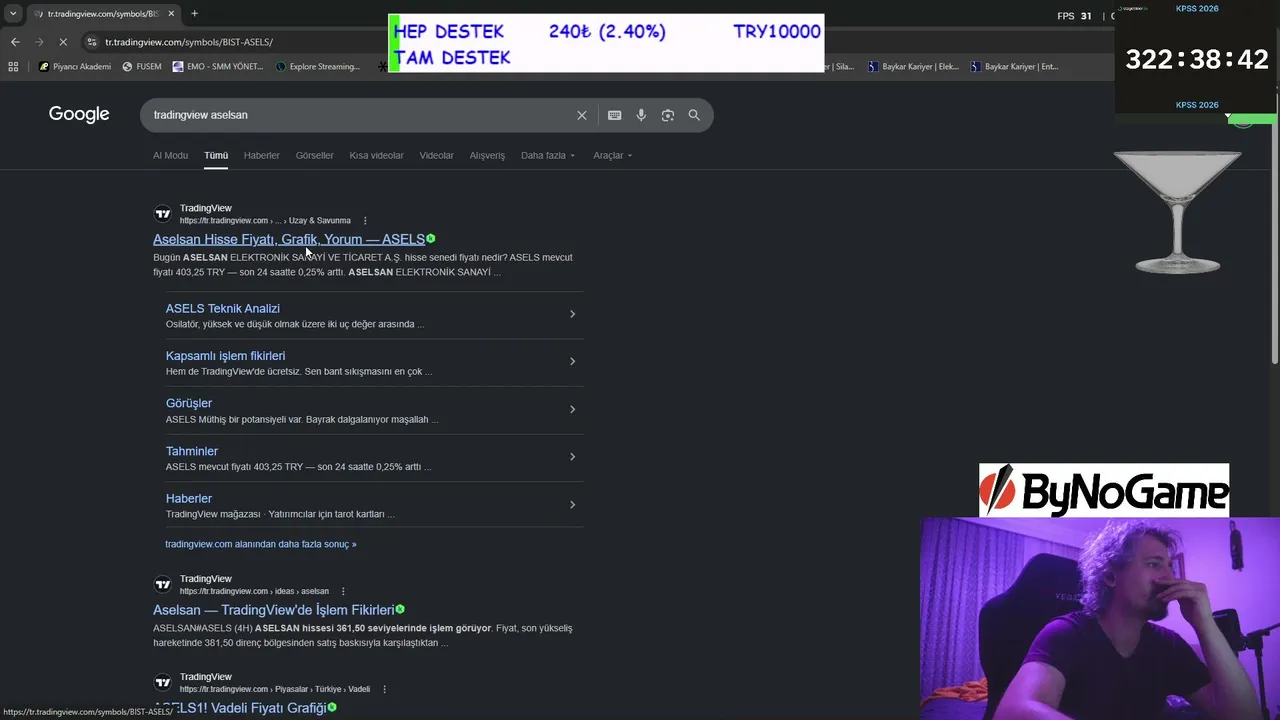This screenshot has width=1280, height=720.
Task: Switch to the Görseller results tab
Action: coord(314,155)
